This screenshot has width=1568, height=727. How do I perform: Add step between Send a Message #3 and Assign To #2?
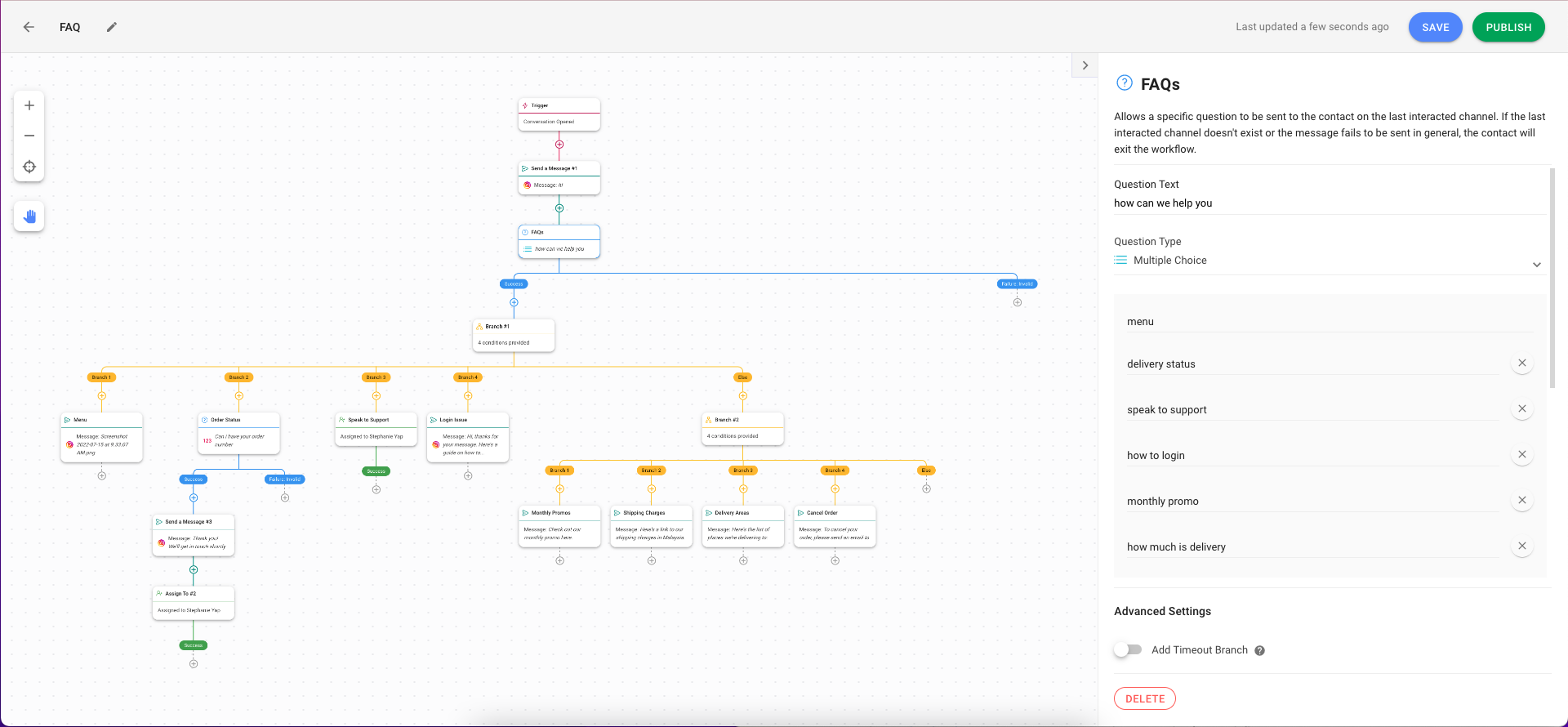194,570
